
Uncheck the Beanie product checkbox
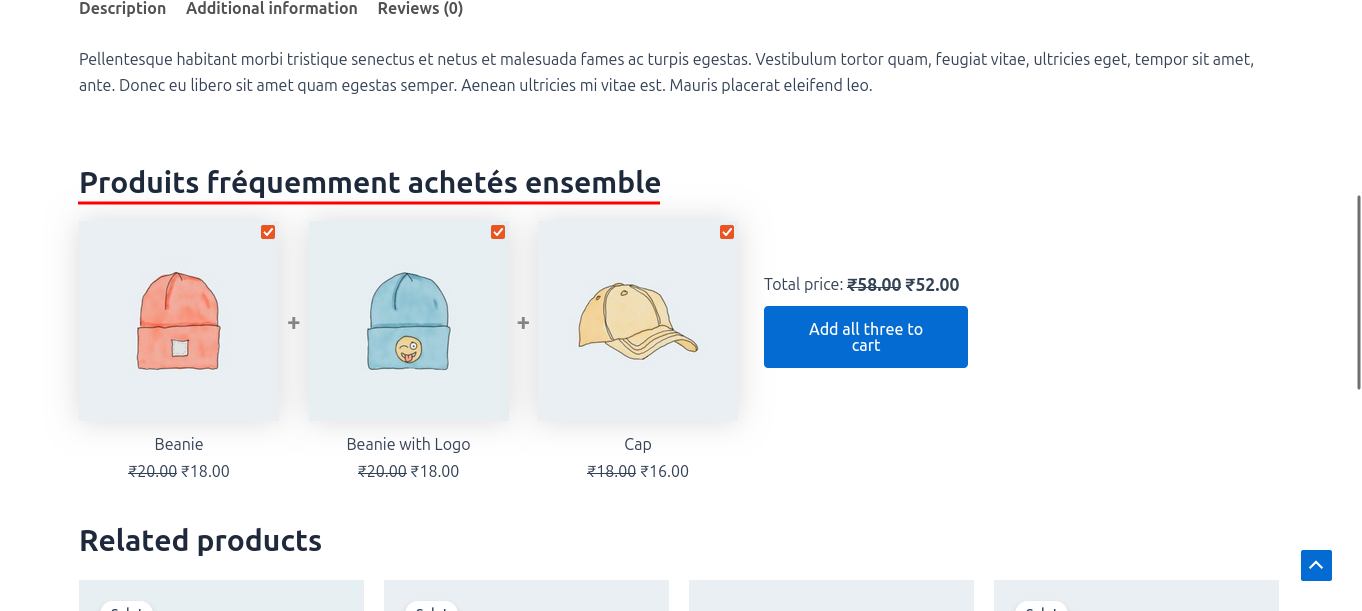coord(268,232)
